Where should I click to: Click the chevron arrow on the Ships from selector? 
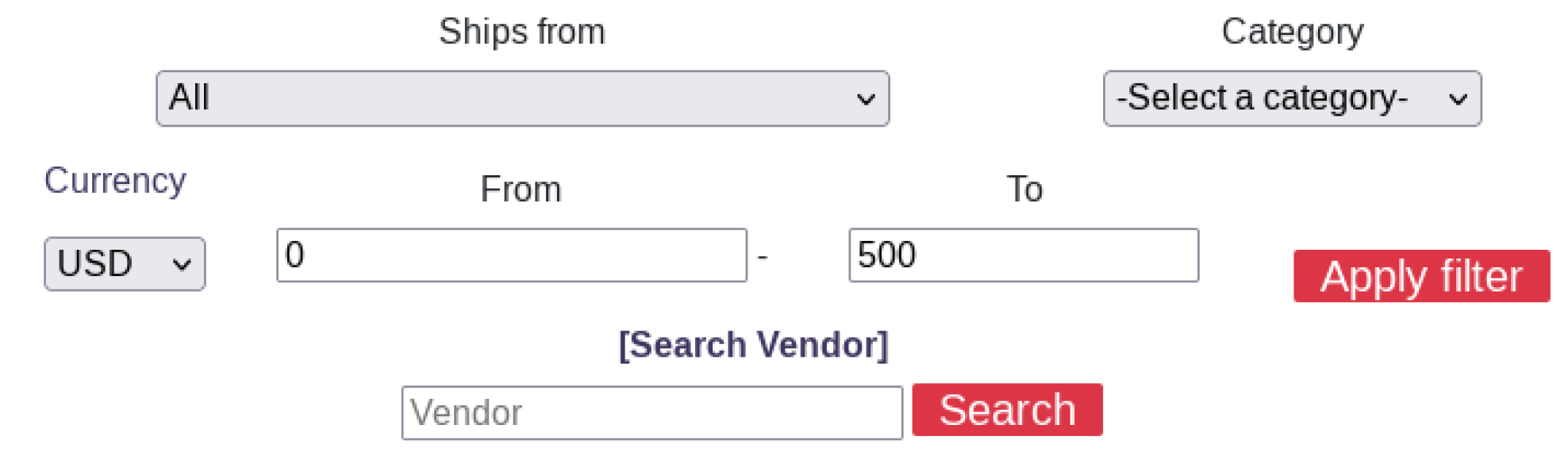click(x=866, y=99)
